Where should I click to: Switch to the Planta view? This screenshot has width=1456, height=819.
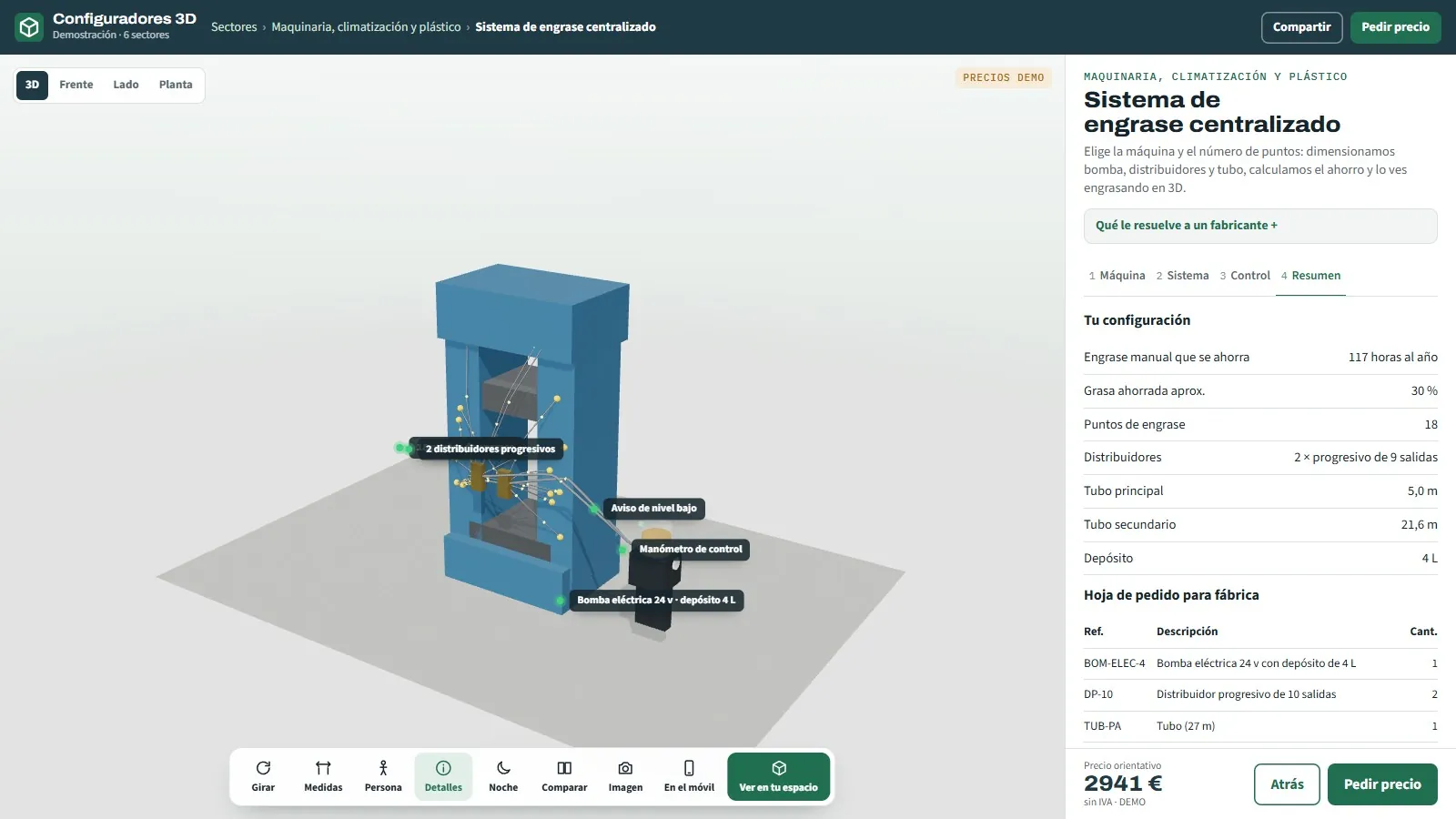point(176,85)
